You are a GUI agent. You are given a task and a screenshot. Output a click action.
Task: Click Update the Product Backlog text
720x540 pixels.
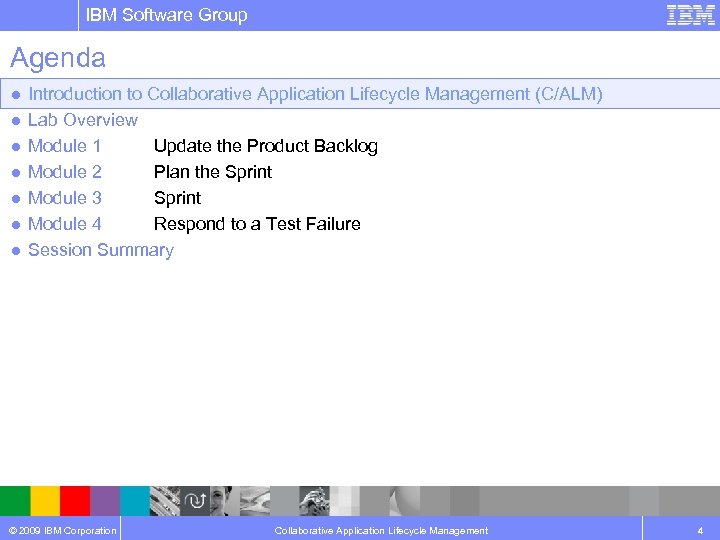click(x=265, y=146)
